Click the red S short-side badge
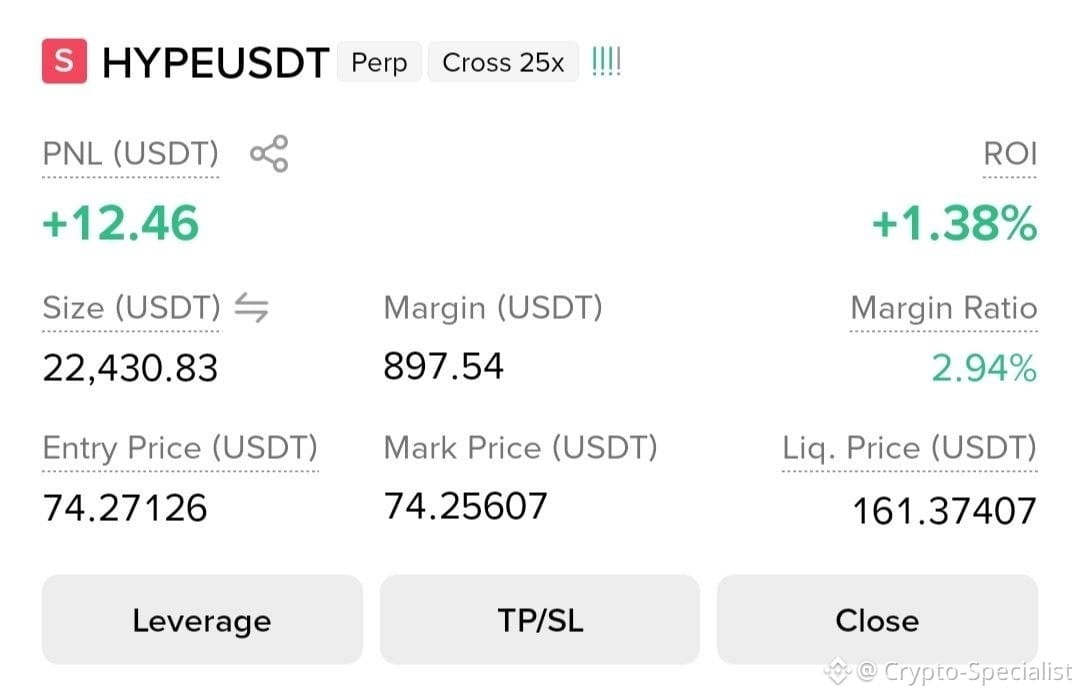The image size is (1080, 696). (x=64, y=61)
